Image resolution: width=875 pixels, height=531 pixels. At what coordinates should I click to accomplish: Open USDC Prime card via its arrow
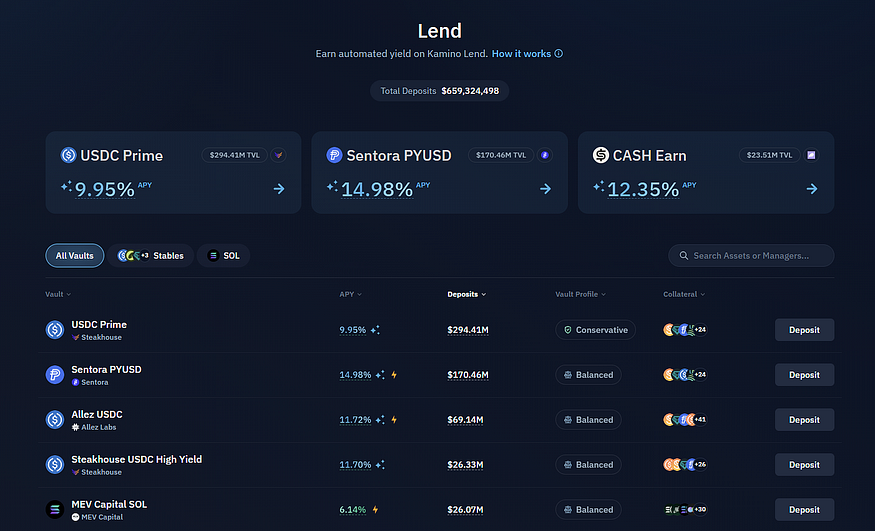279,189
